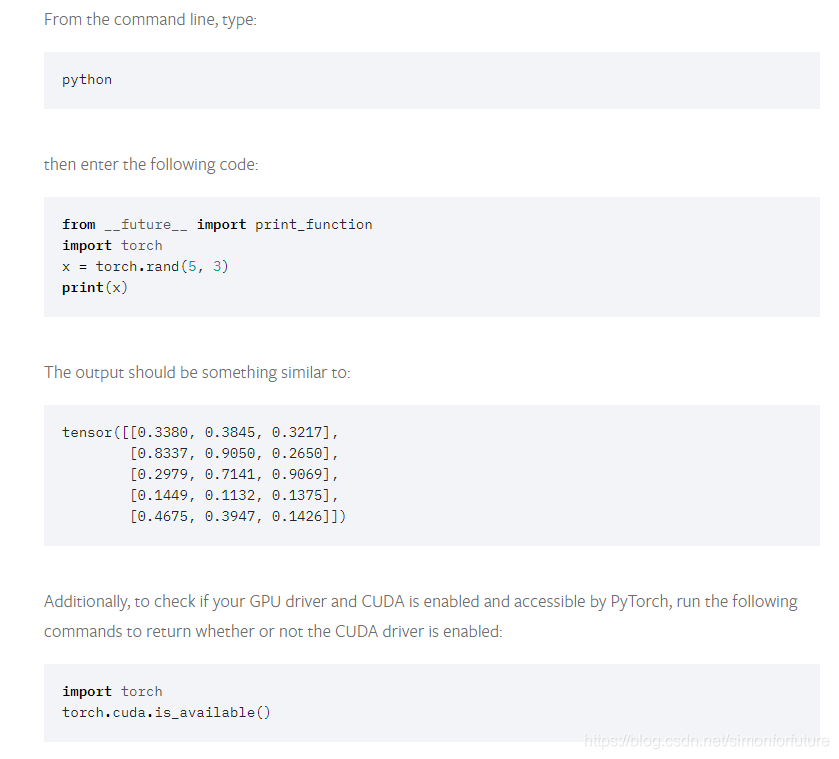This screenshot has height=759, width=839.
Task: Click the 'torch.cuda.is_available()' line
Action: pyautogui.click(x=166, y=712)
